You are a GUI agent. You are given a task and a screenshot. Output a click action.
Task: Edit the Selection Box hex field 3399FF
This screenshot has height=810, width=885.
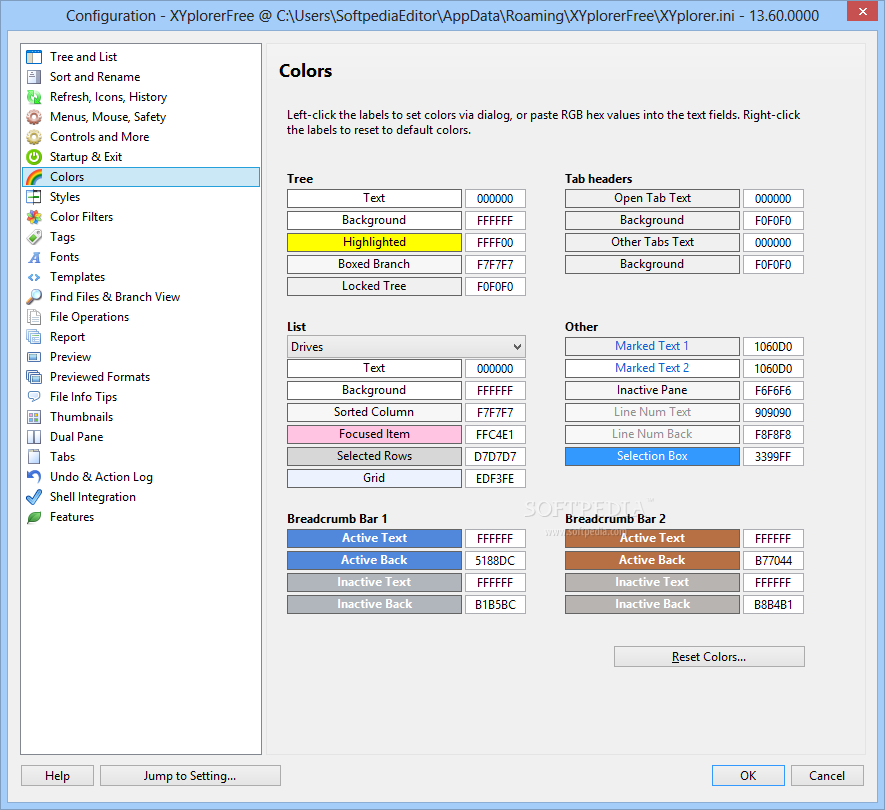coord(773,457)
